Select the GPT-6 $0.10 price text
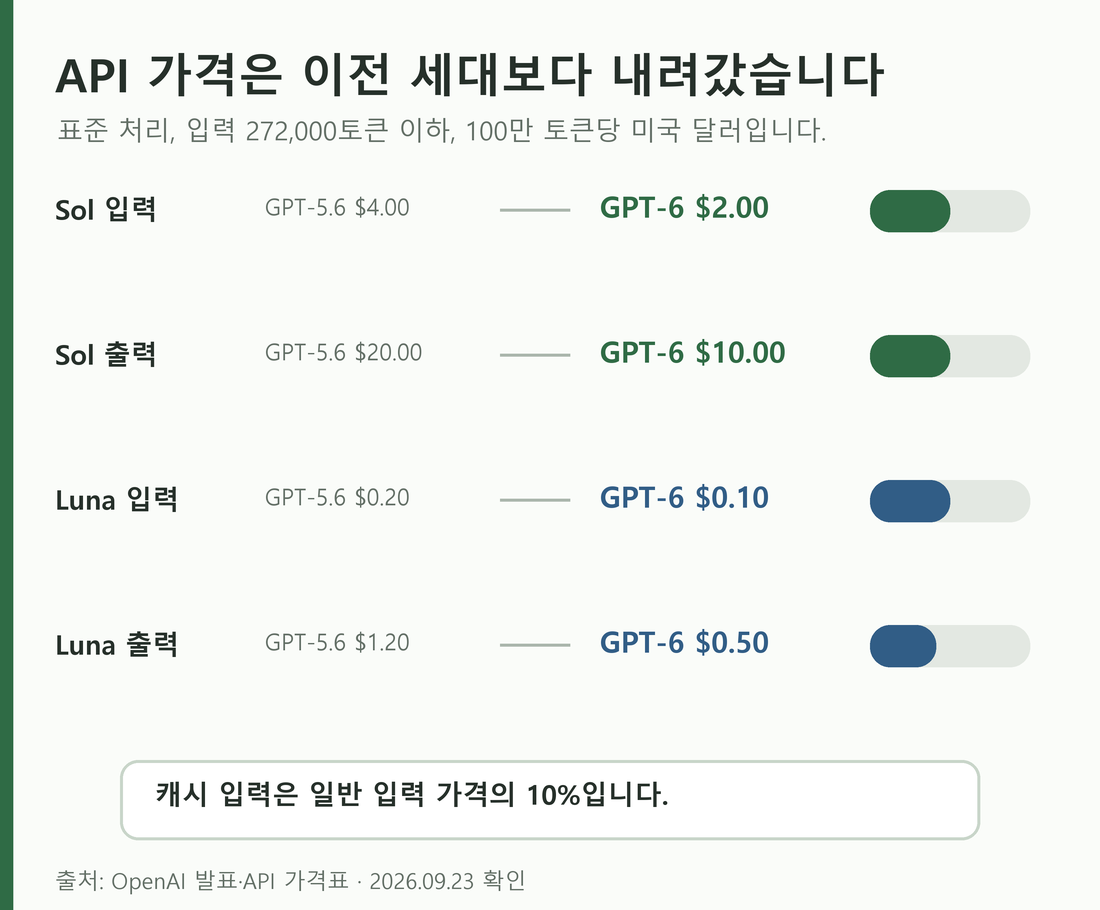 click(x=684, y=498)
